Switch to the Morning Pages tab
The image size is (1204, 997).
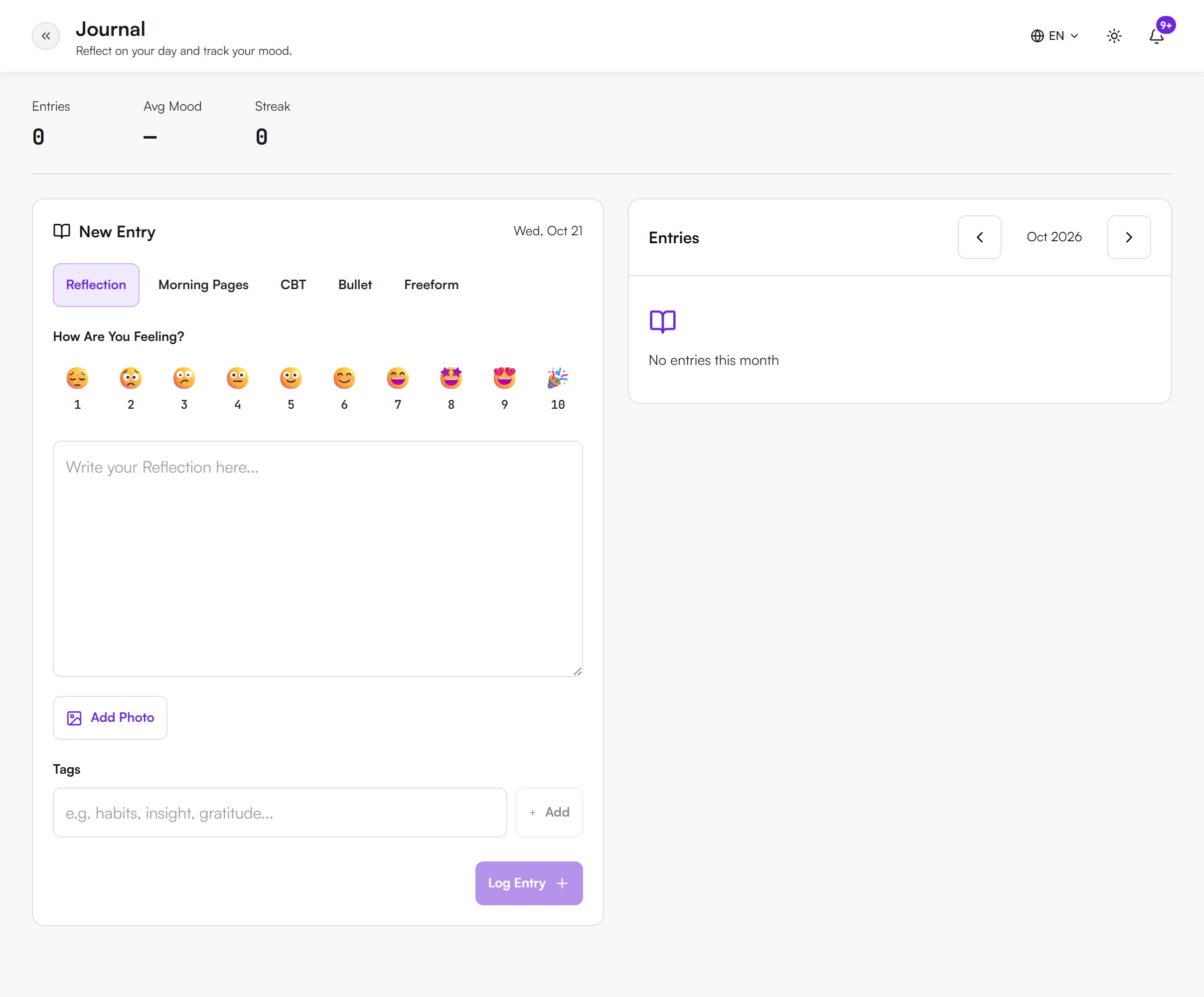(203, 285)
